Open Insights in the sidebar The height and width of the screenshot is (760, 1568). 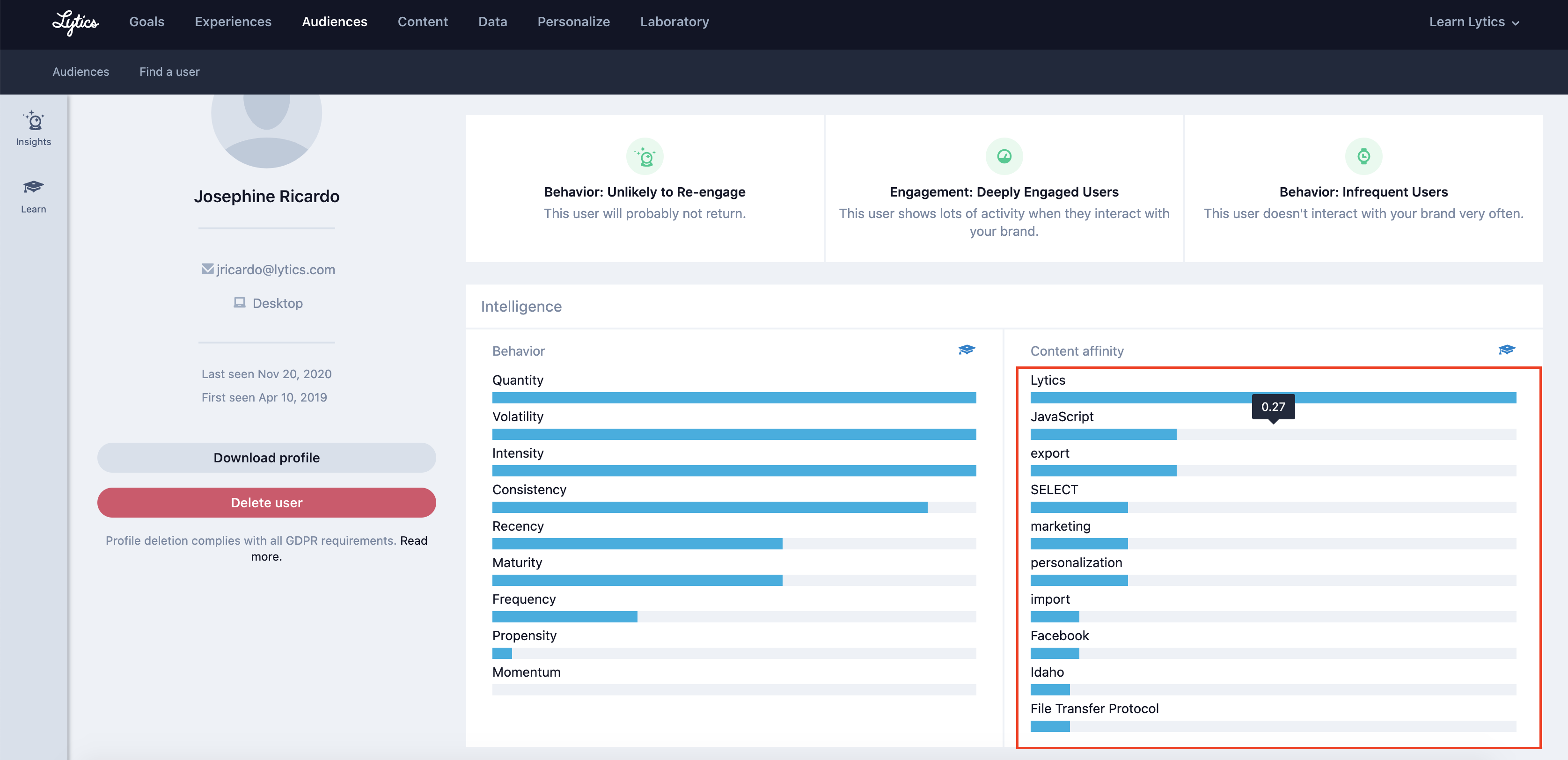pyautogui.click(x=34, y=128)
